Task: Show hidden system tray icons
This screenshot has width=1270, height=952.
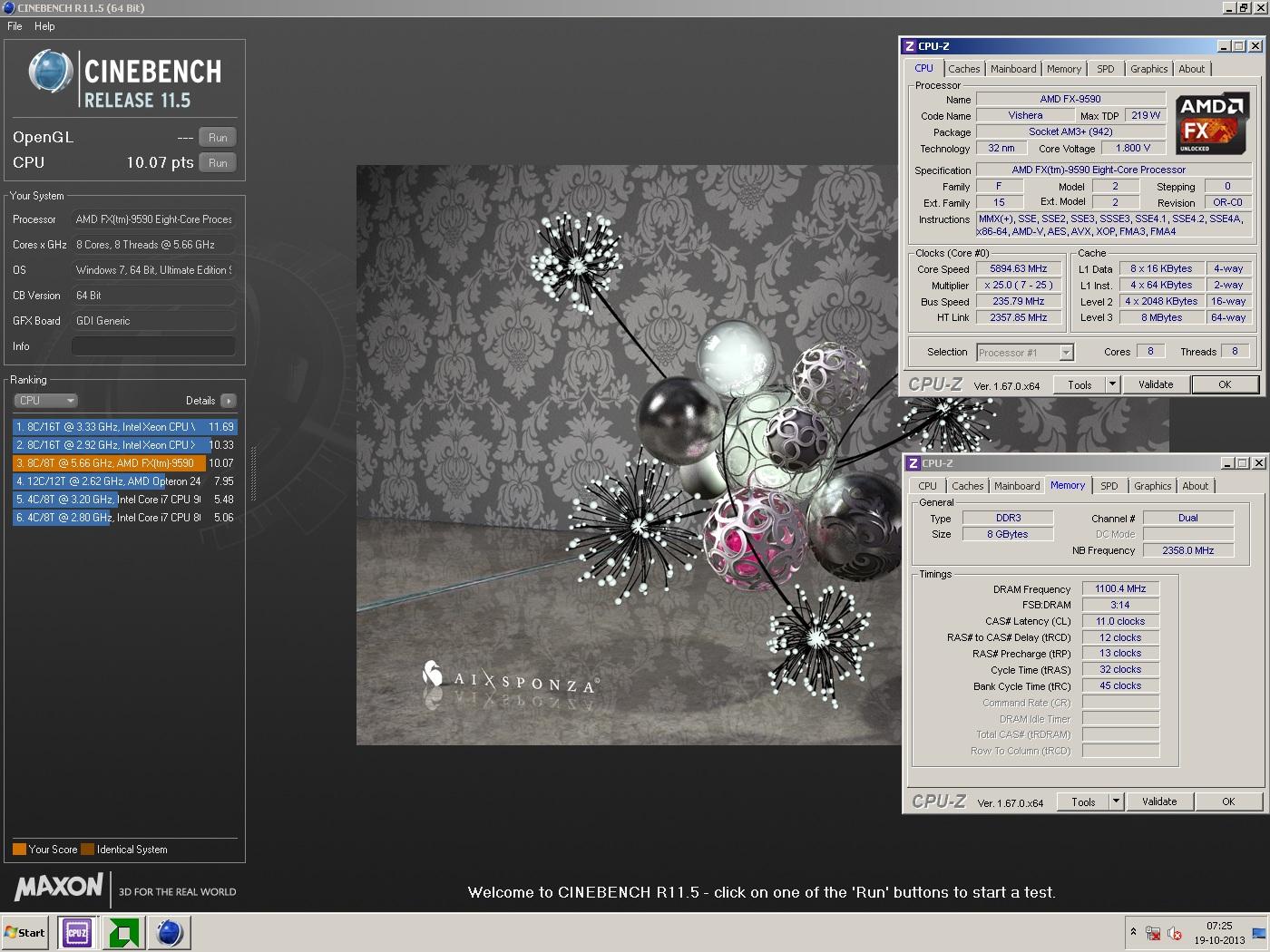Action: click(1133, 932)
